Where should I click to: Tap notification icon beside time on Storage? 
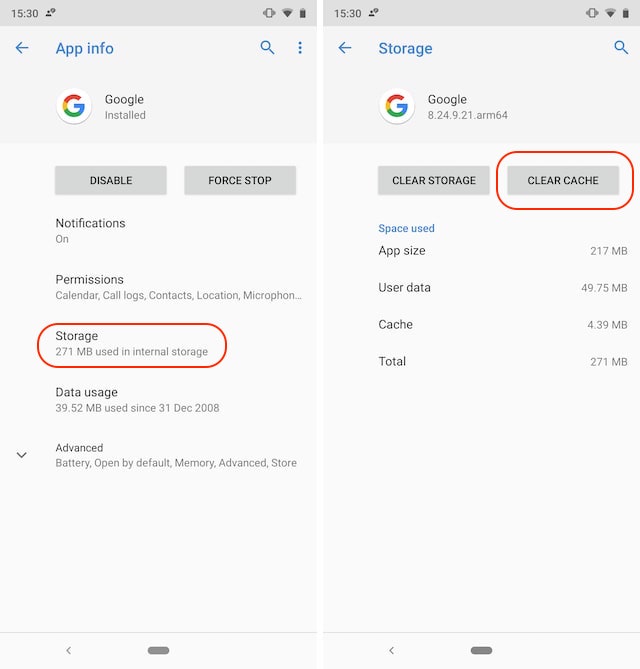tap(374, 13)
